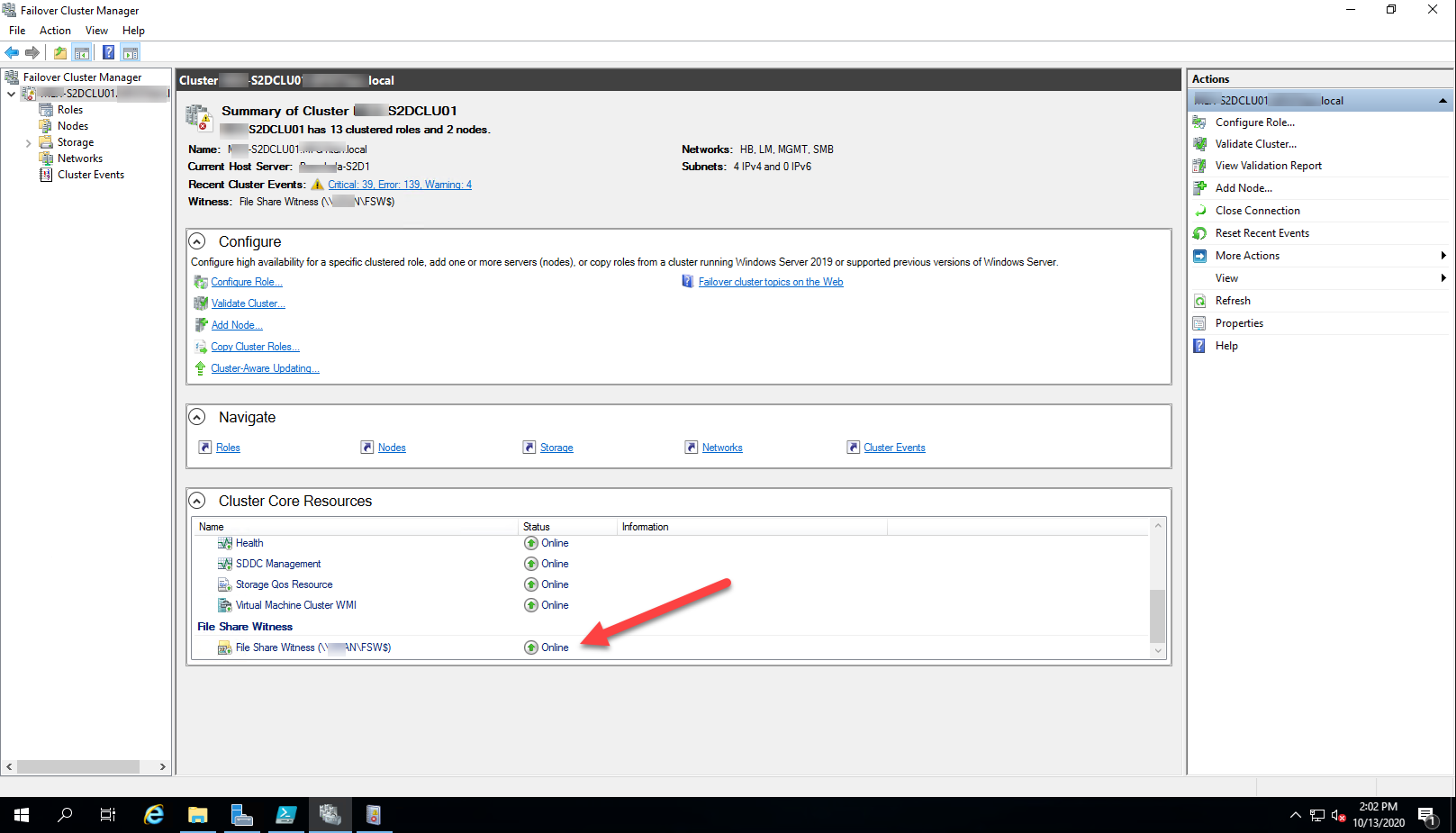Collapse the S2DCLU01 Actions header arrow
1456x833 pixels.
click(1442, 101)
